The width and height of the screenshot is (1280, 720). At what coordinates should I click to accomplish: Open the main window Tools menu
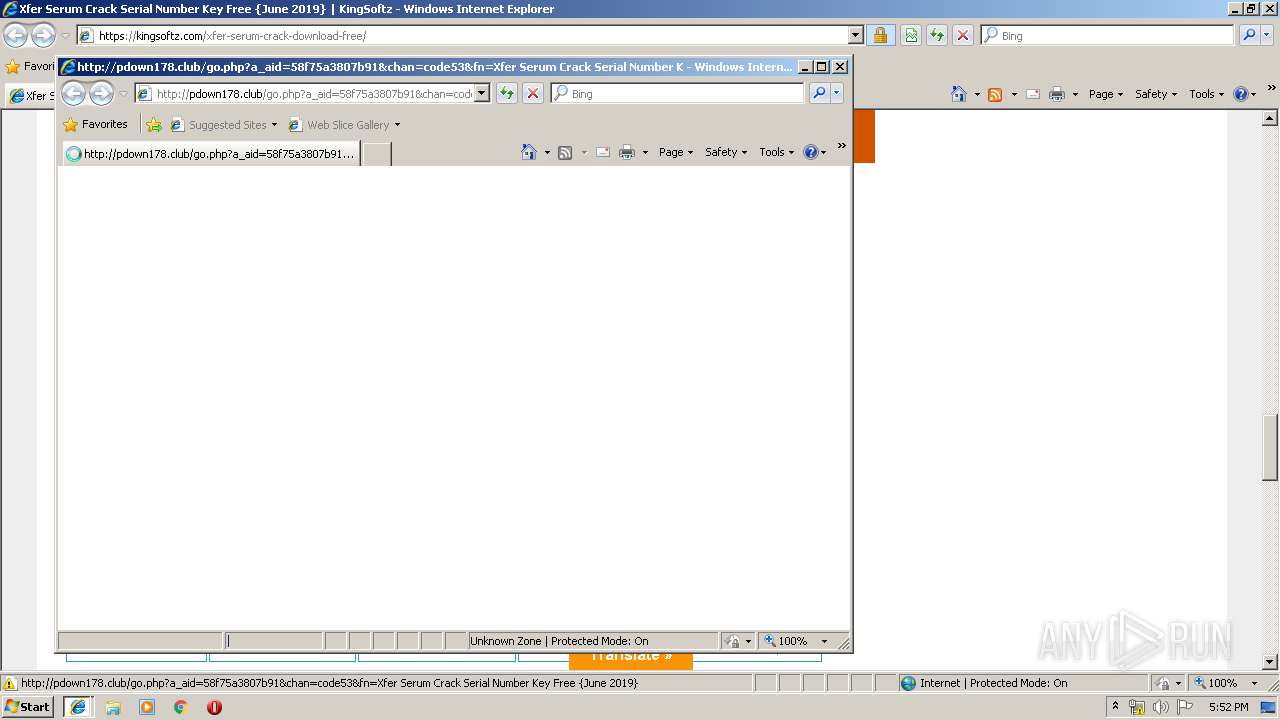(x=1207, y=94)
